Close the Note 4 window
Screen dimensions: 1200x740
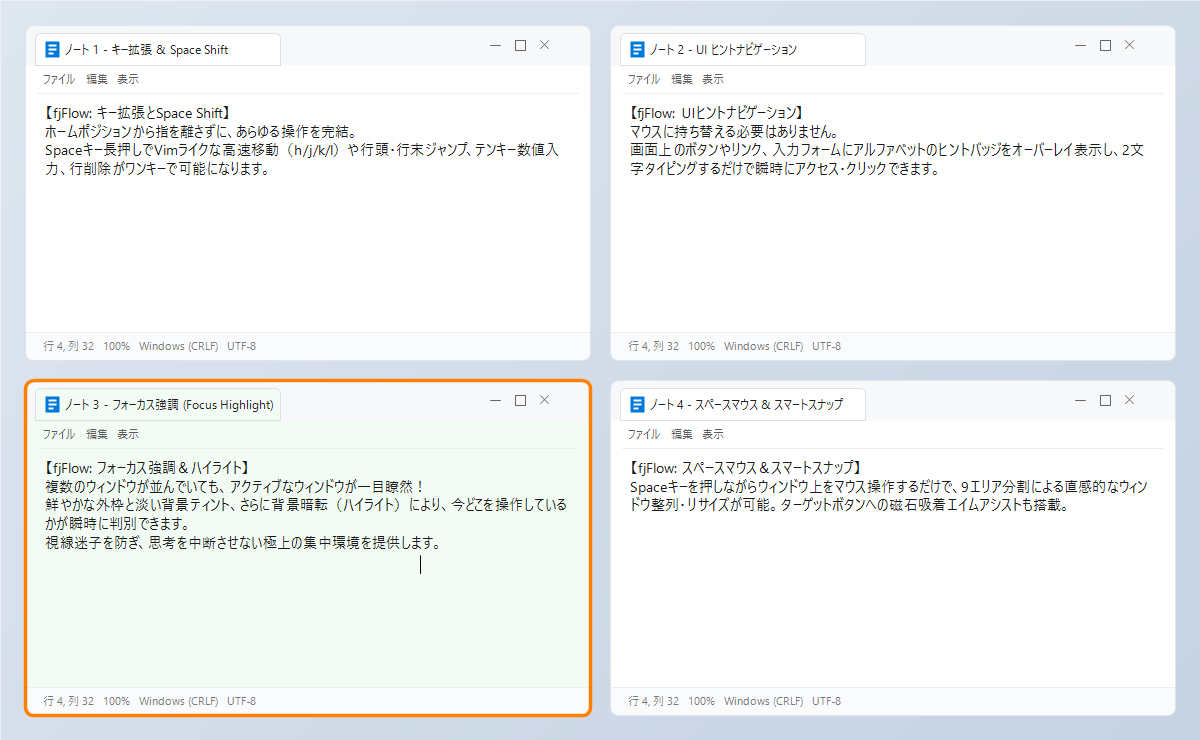click(1130, 400)
